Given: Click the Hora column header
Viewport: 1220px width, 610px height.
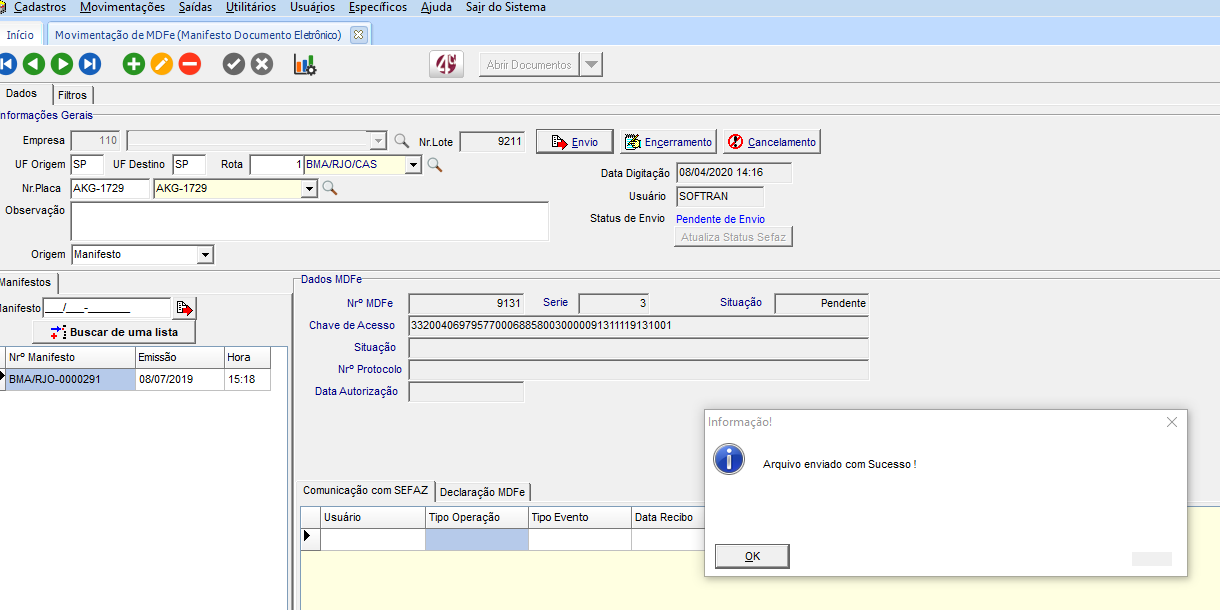Looking at the screenshot, I should [x=247, y=357].
